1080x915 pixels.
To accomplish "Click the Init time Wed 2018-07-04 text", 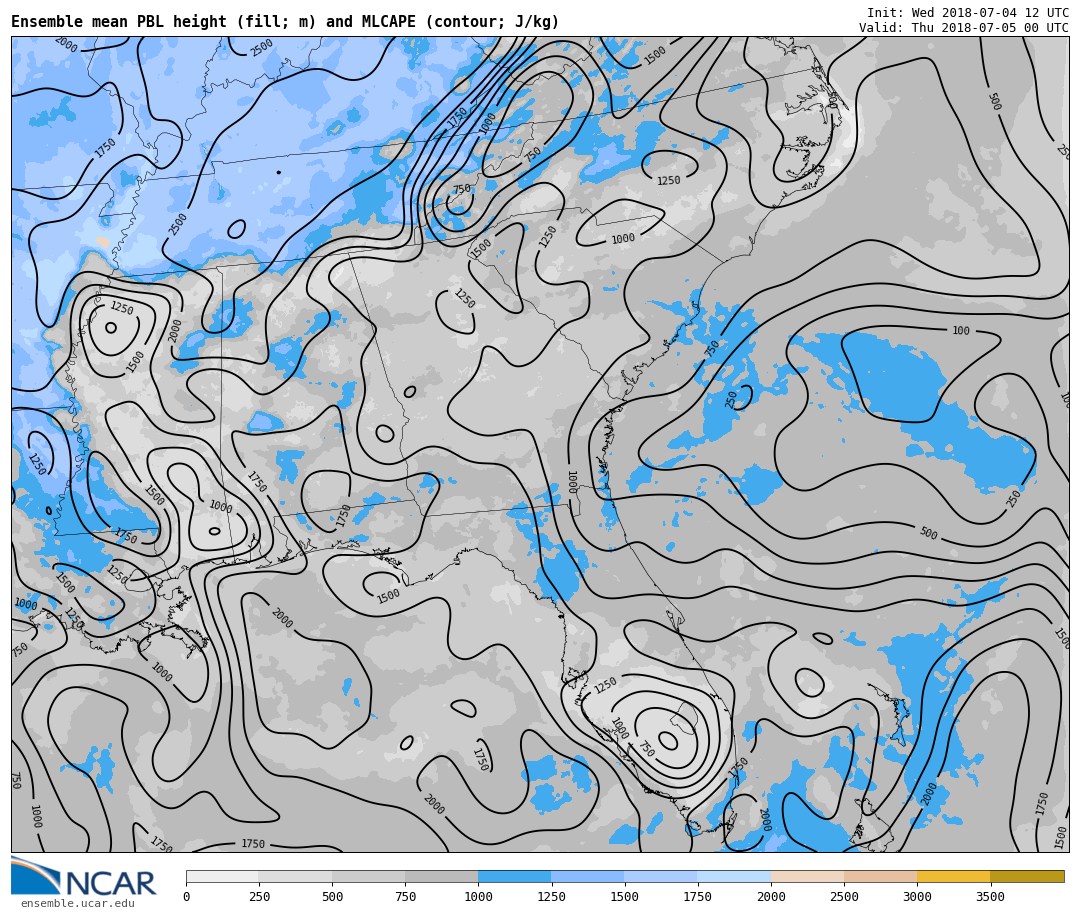I will tap(967, 13).
